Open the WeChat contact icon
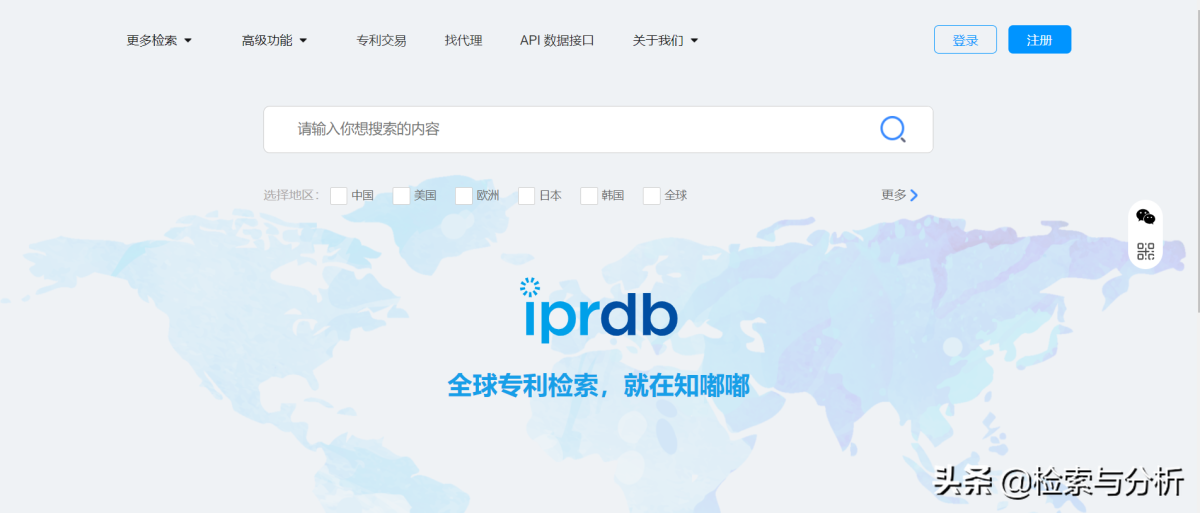This screenshot has height=513, width=1200. [1146, 217]
